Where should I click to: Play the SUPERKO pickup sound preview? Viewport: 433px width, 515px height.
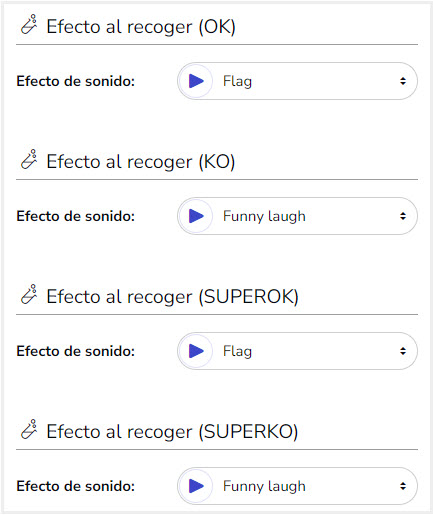[196, 486]
